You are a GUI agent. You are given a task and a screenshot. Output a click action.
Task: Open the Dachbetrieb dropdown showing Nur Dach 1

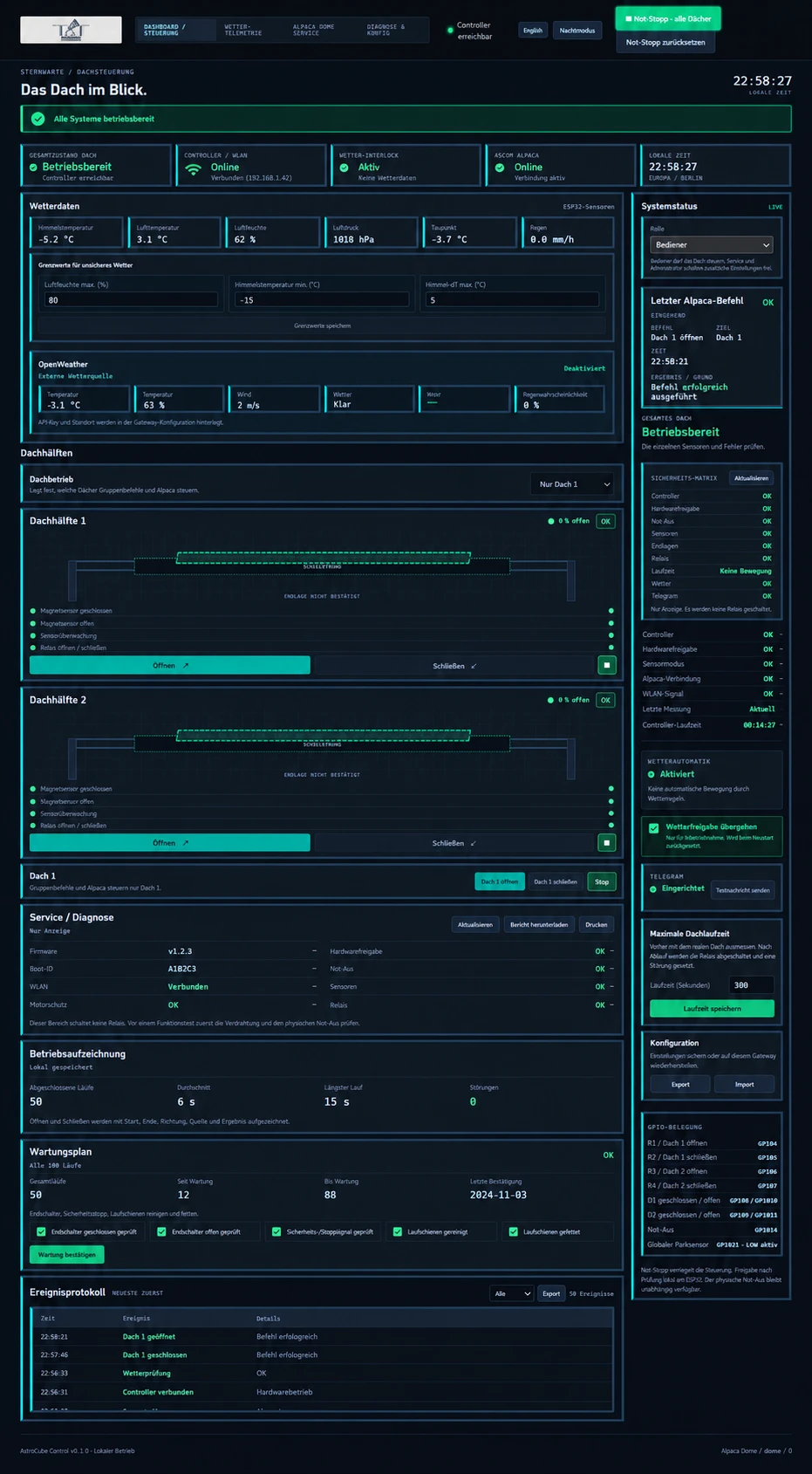(x=572, y=484)
